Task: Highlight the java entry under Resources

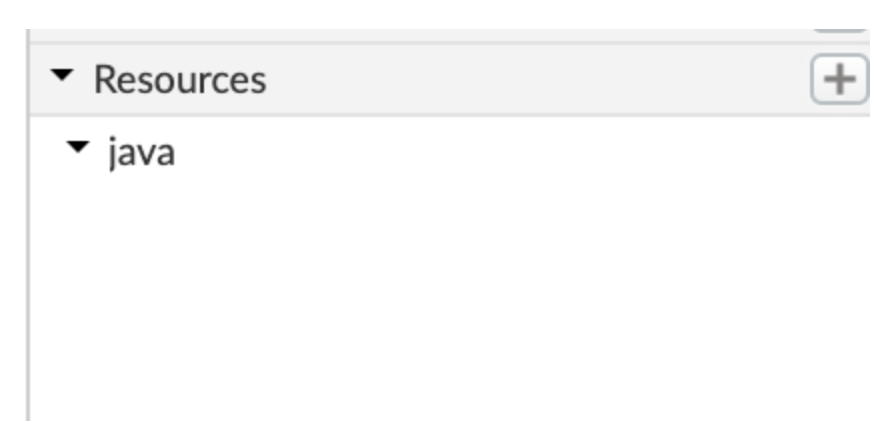Action: 141,153
